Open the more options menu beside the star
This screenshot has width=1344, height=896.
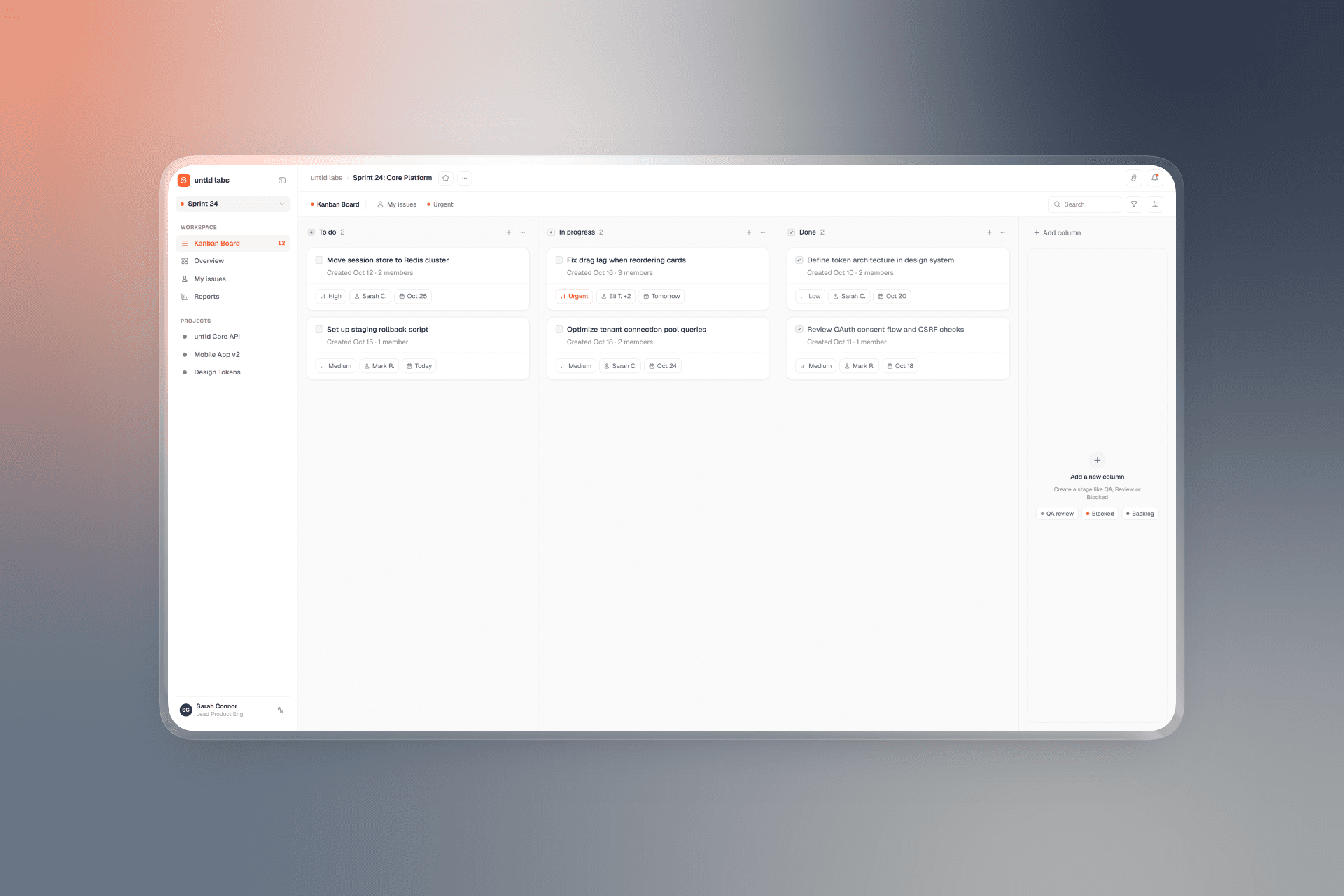click(465, 178)
